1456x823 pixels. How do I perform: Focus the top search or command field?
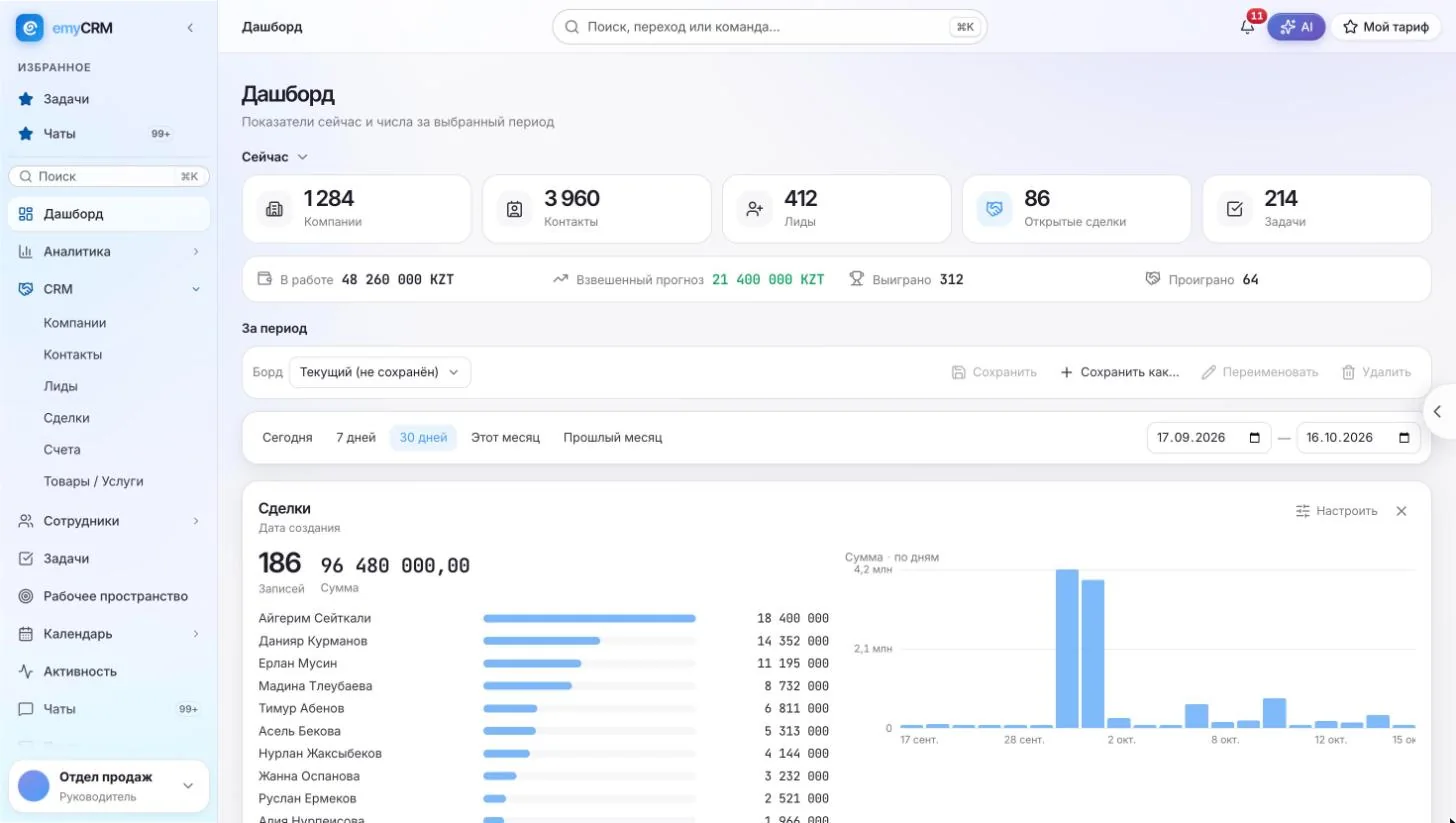(769, 27)
